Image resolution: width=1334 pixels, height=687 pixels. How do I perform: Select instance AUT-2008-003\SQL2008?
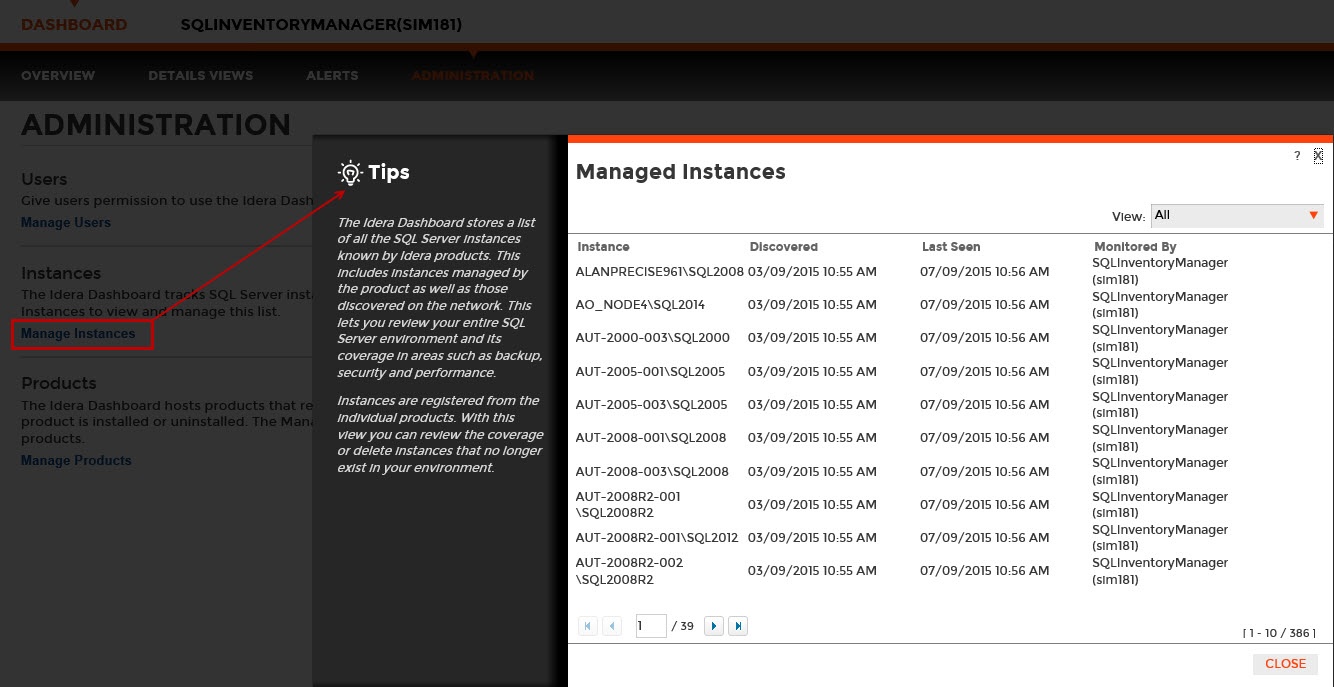pyautogui.click(x=652, y=471)
